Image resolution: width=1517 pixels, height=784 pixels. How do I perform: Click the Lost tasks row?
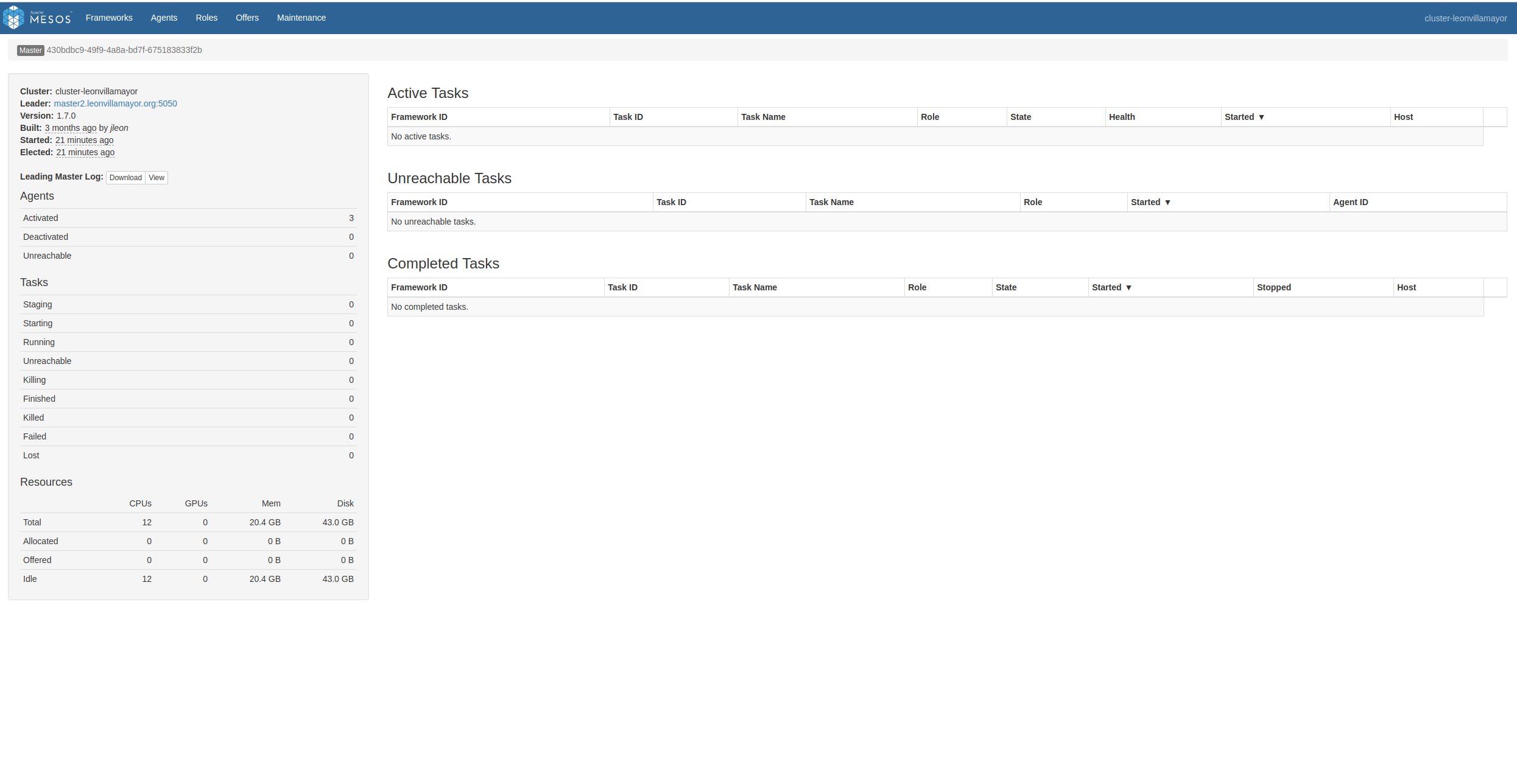[x=188, y=455]
